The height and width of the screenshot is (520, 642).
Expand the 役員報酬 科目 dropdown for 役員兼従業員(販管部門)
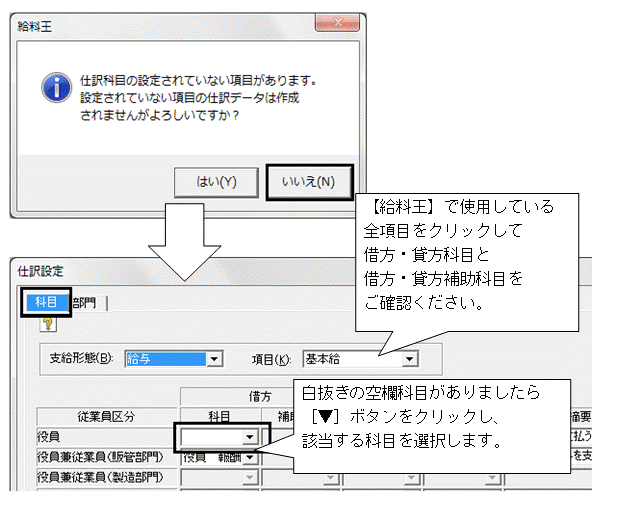coord(250,457)
